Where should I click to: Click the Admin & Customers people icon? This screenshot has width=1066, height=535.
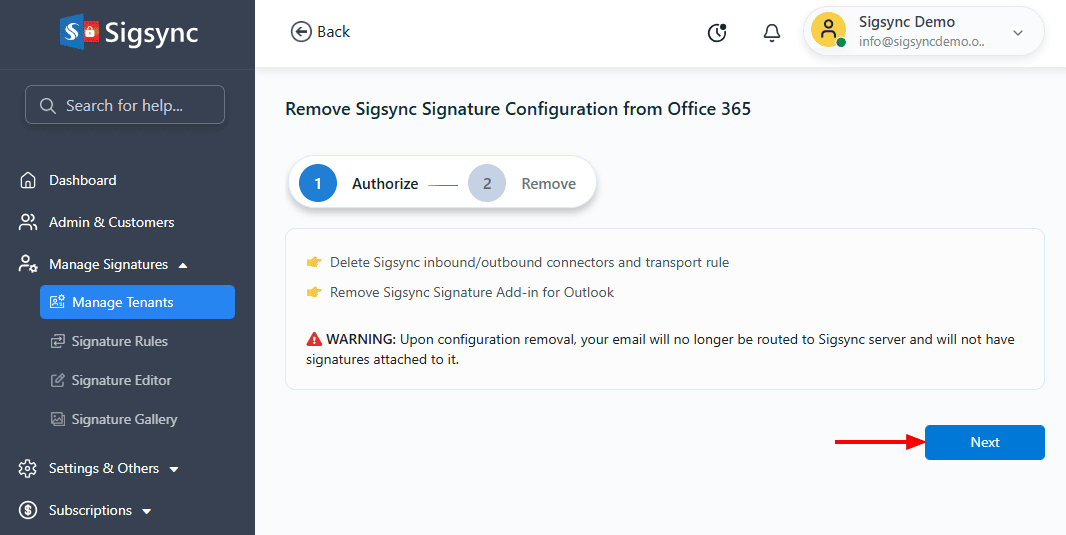28,222
